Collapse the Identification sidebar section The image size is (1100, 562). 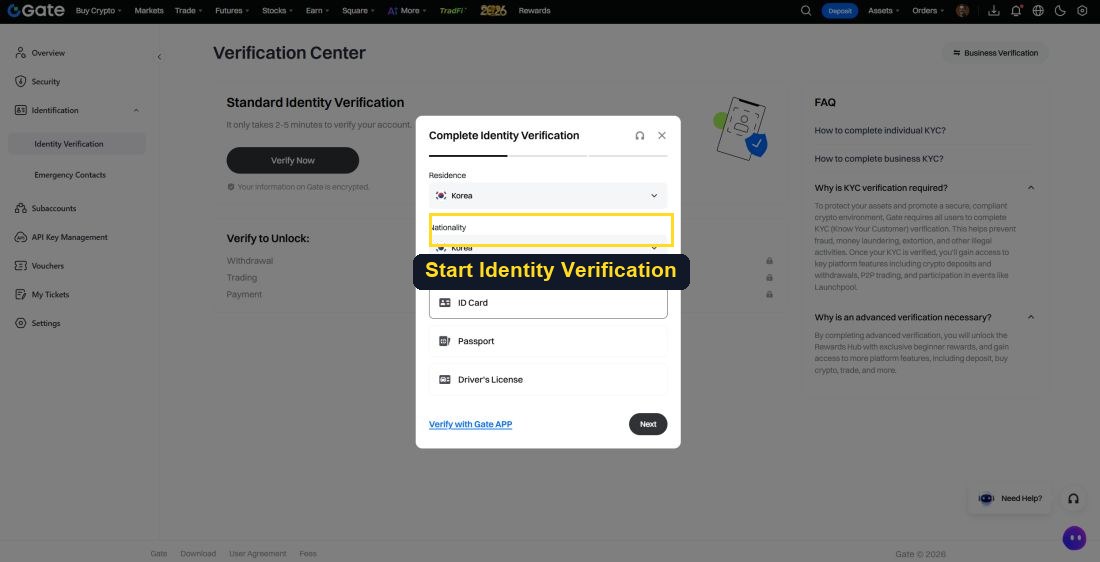coord(136,110)
